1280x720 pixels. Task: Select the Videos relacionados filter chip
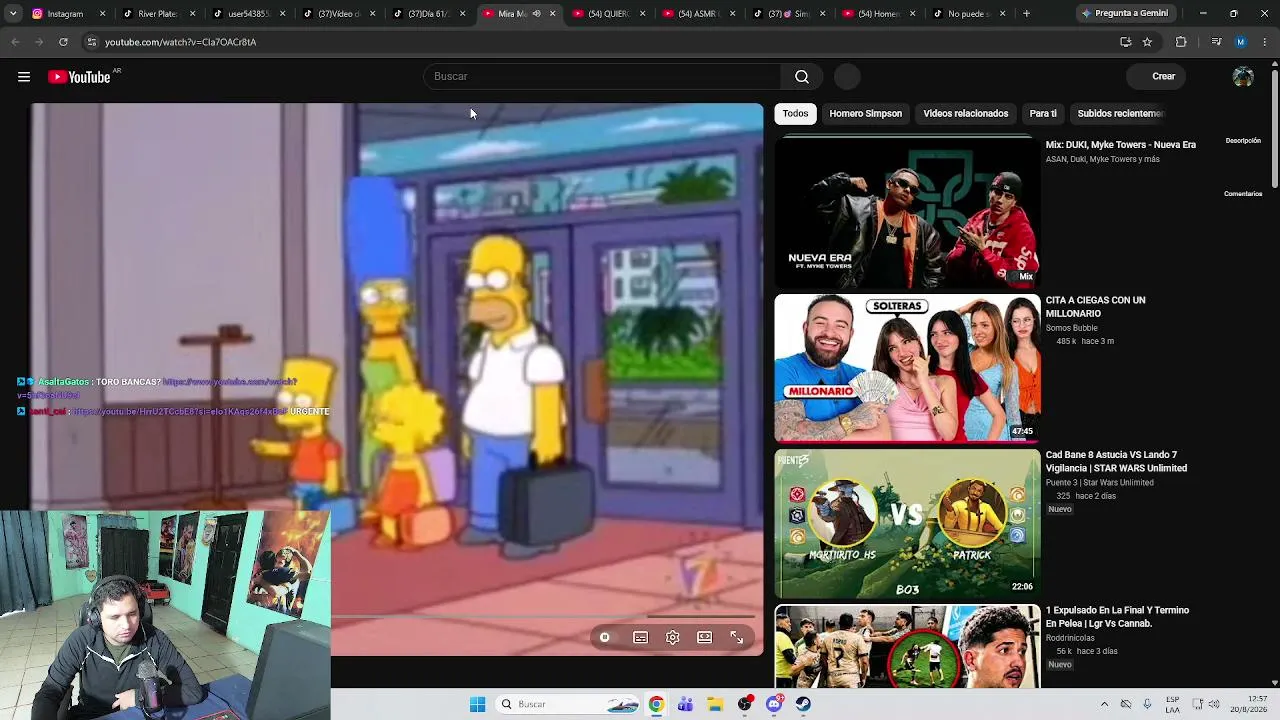[x=965, y=114]
